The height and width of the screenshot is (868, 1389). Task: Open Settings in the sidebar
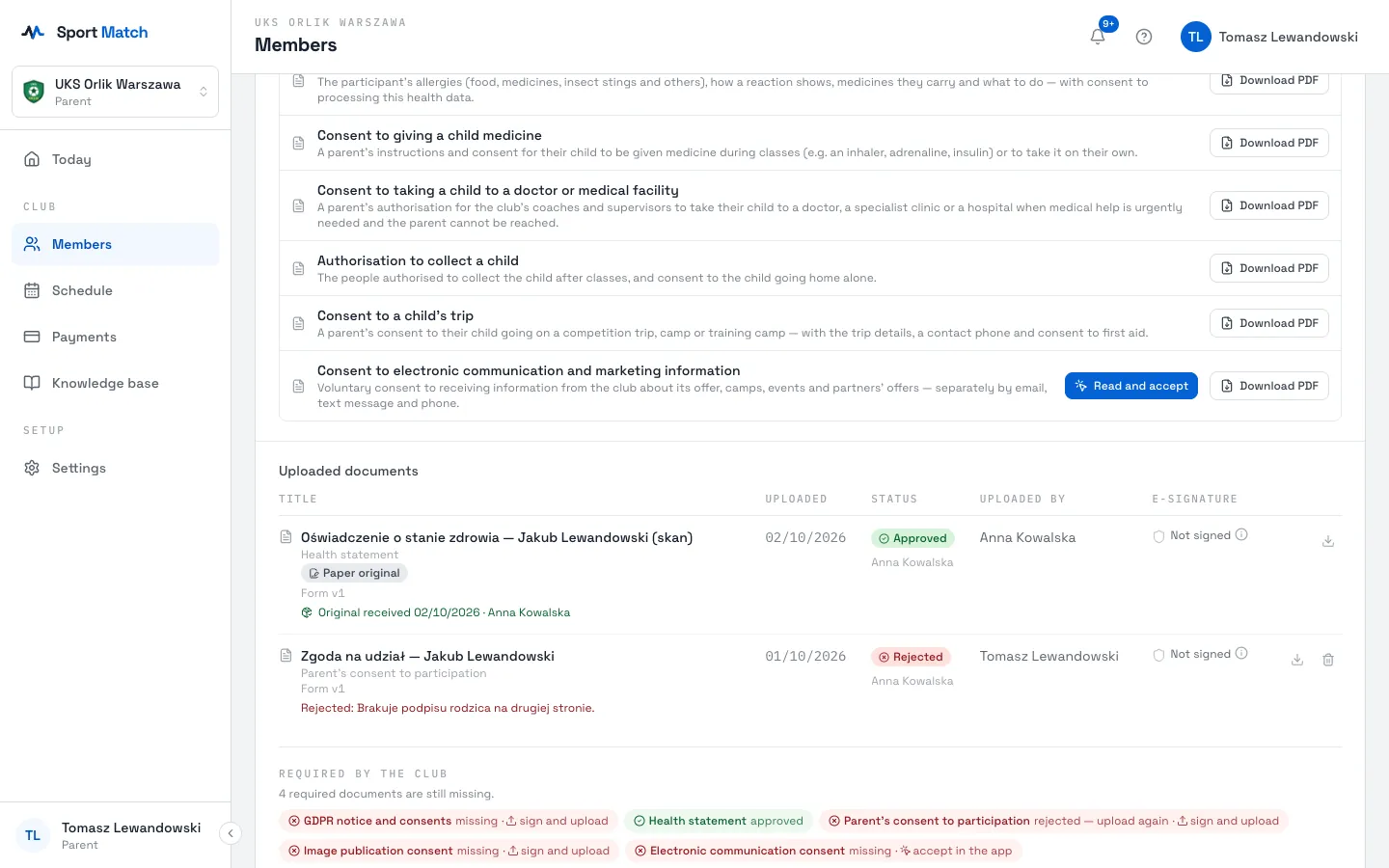pos(116,468)
